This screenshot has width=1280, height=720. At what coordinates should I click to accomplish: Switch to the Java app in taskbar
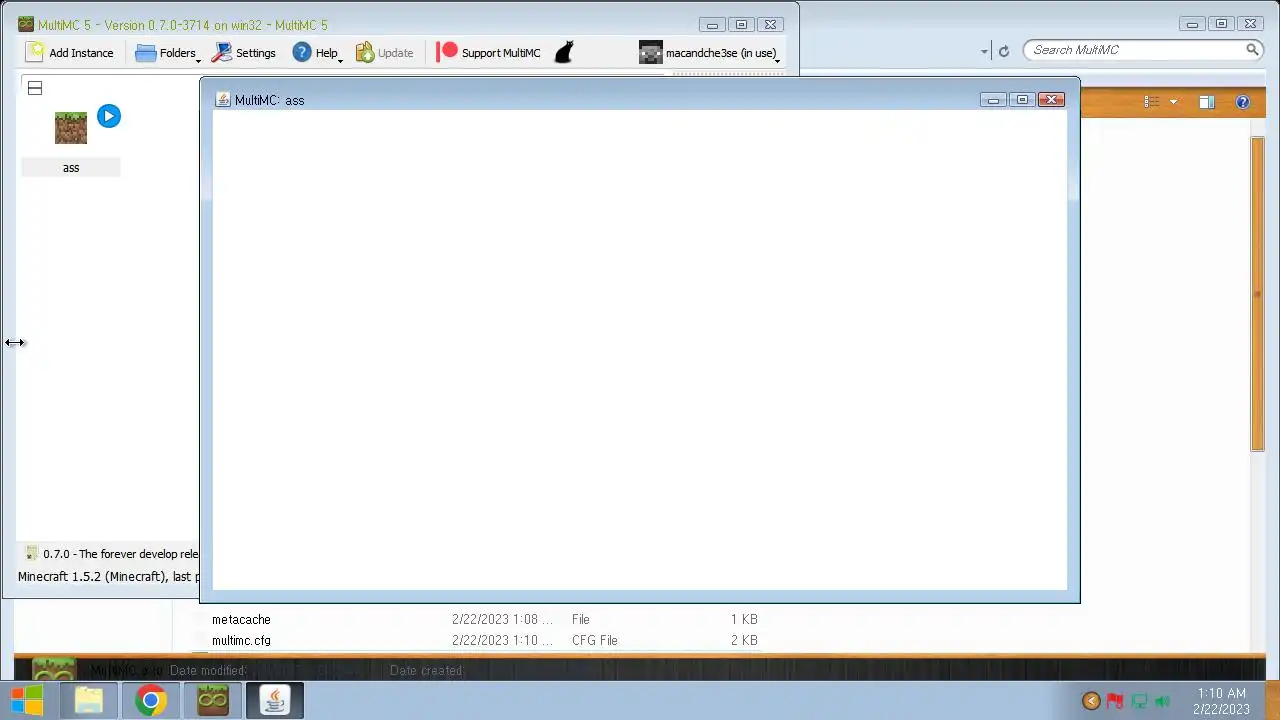pyautogui.click(x=275, y=701)
